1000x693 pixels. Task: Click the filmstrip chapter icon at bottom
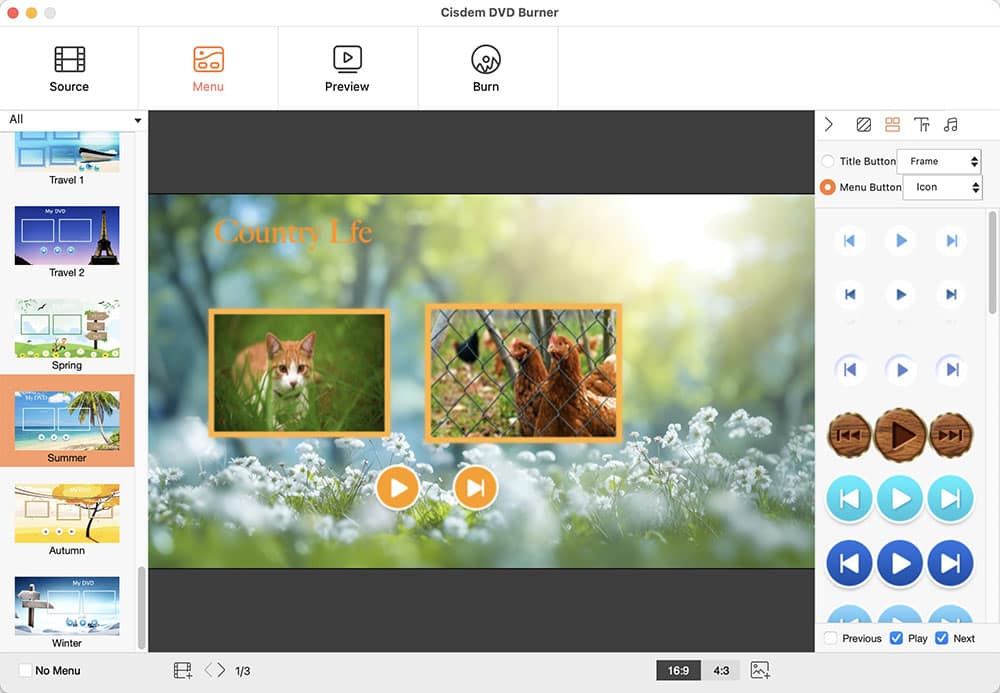pos(182,670)
